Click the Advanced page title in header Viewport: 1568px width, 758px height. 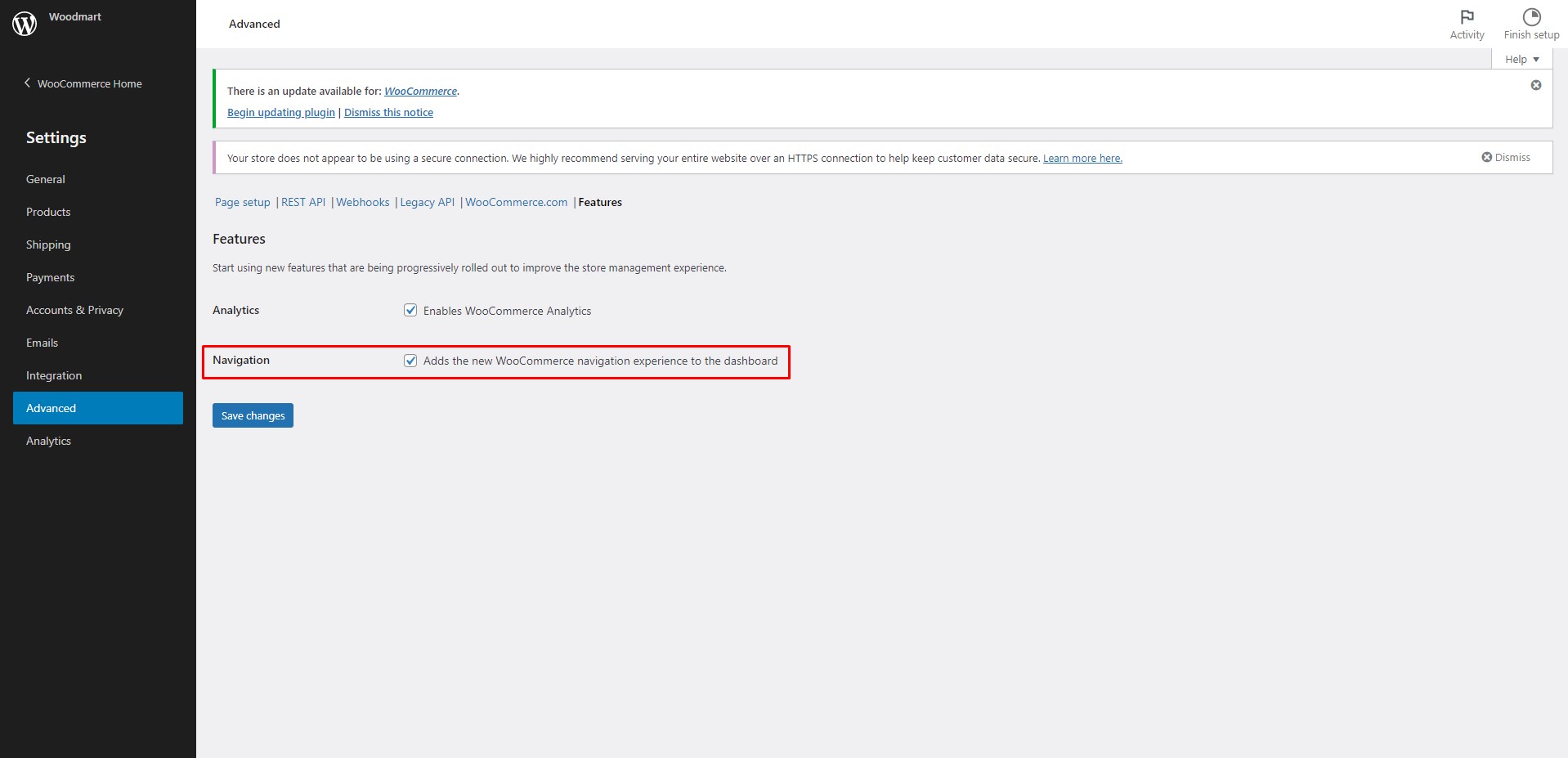[x=254, y=24]
